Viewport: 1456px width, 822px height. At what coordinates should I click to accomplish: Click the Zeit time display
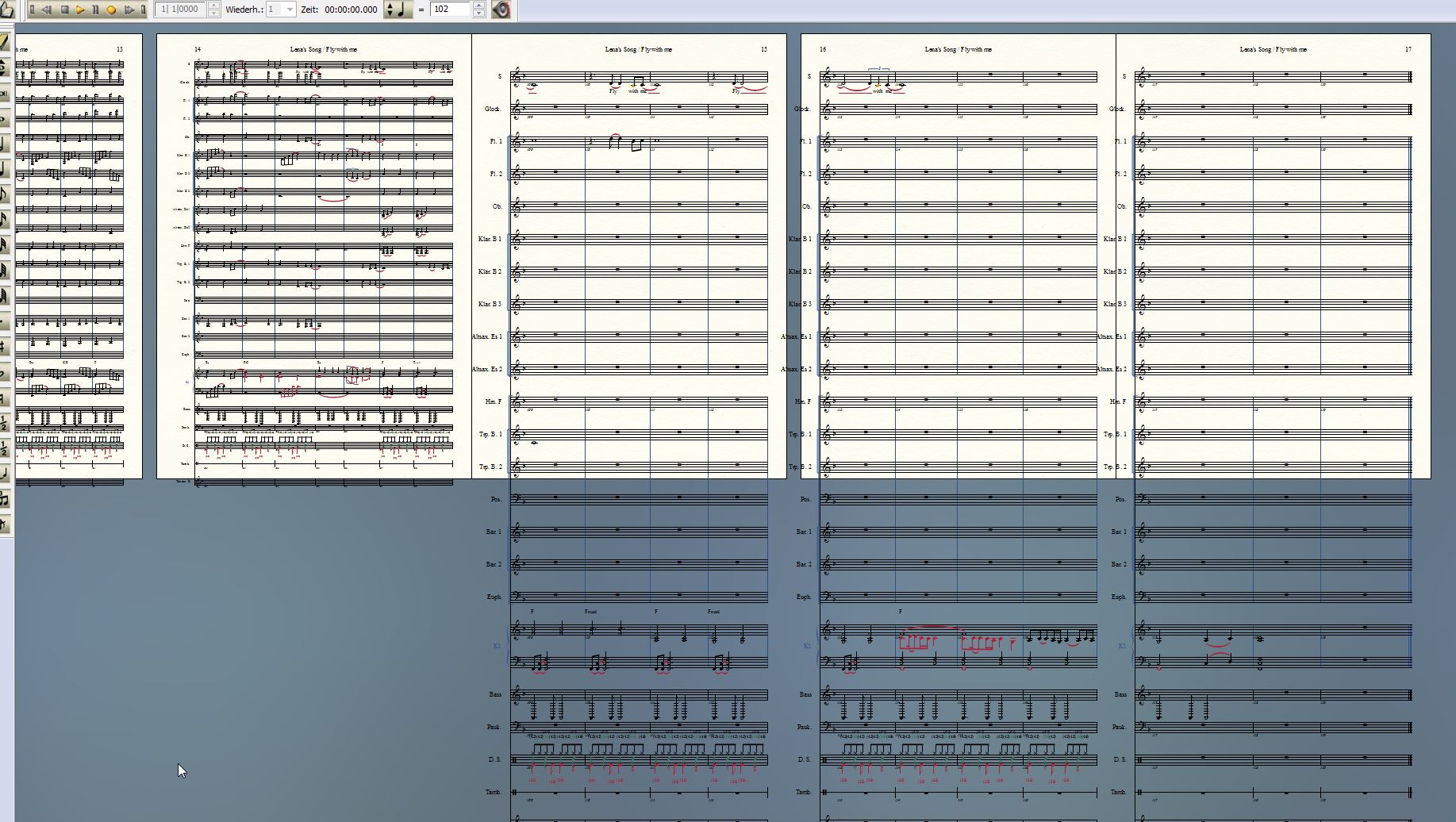tap(351, 10)
